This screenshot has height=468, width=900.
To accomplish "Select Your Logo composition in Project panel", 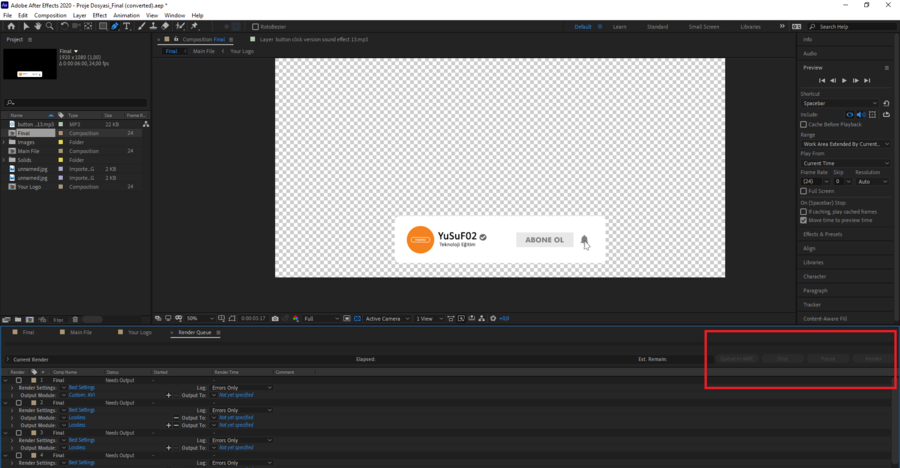I will (x=31, y=186).
